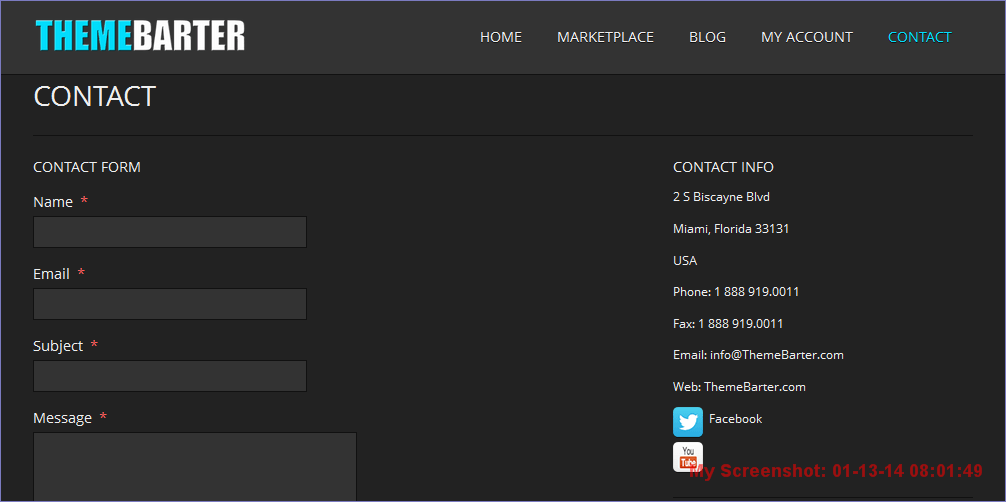Click the ThemeBarter logo
This screenshot has width=1006, height=502.
pos(141,36)
